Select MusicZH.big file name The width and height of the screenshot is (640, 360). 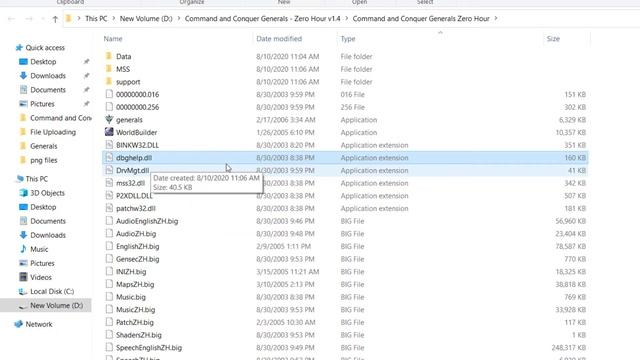coord(136,310)
